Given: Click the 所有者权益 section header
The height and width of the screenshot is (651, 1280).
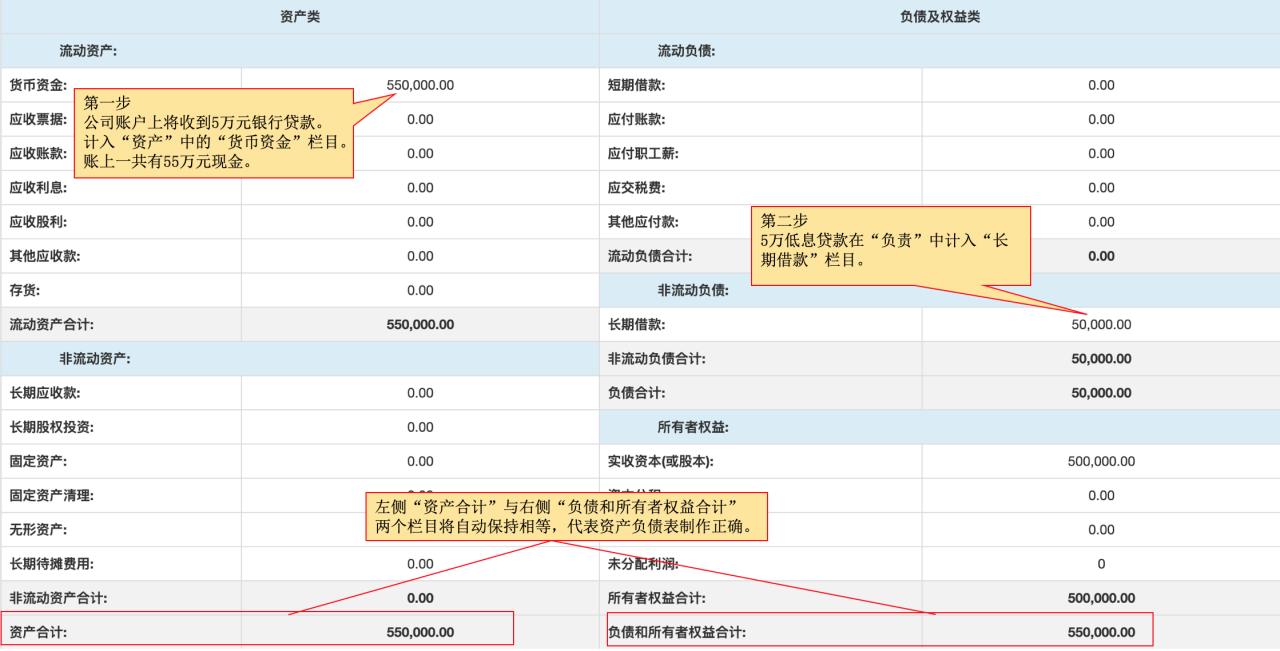Looking at the screenshot, I should 692,427.
